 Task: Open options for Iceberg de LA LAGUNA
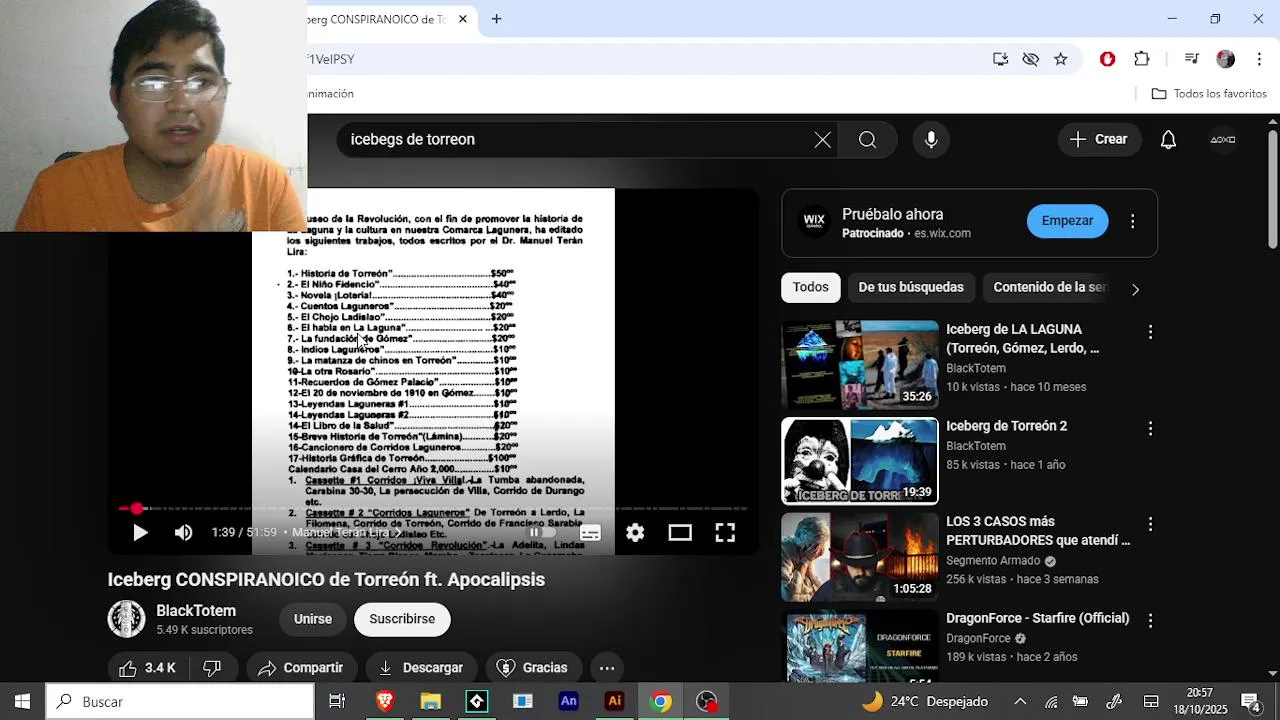1150,331
